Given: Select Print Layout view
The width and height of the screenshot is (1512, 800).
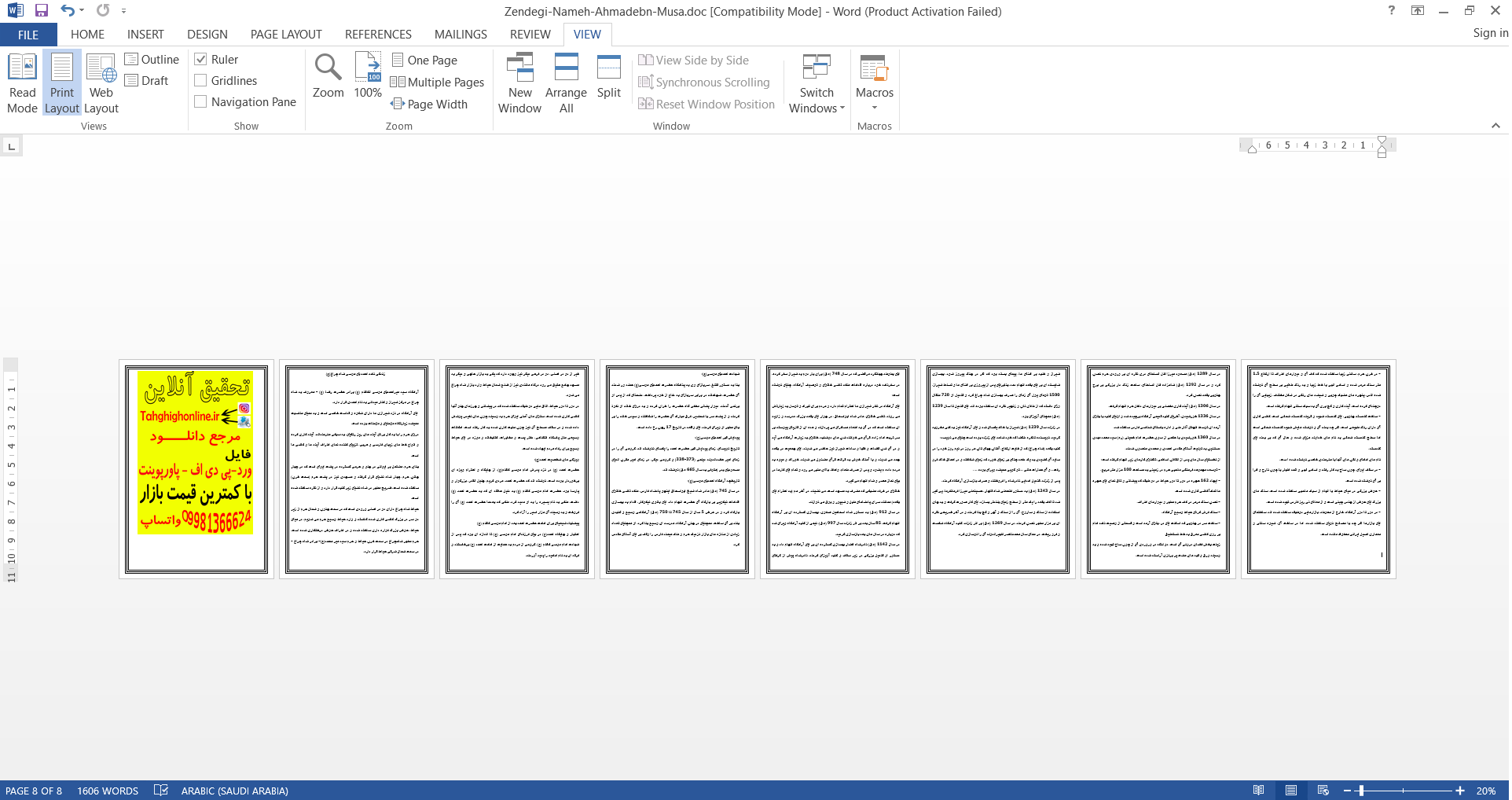Looking at the screenshot, I should pos(62,83).
